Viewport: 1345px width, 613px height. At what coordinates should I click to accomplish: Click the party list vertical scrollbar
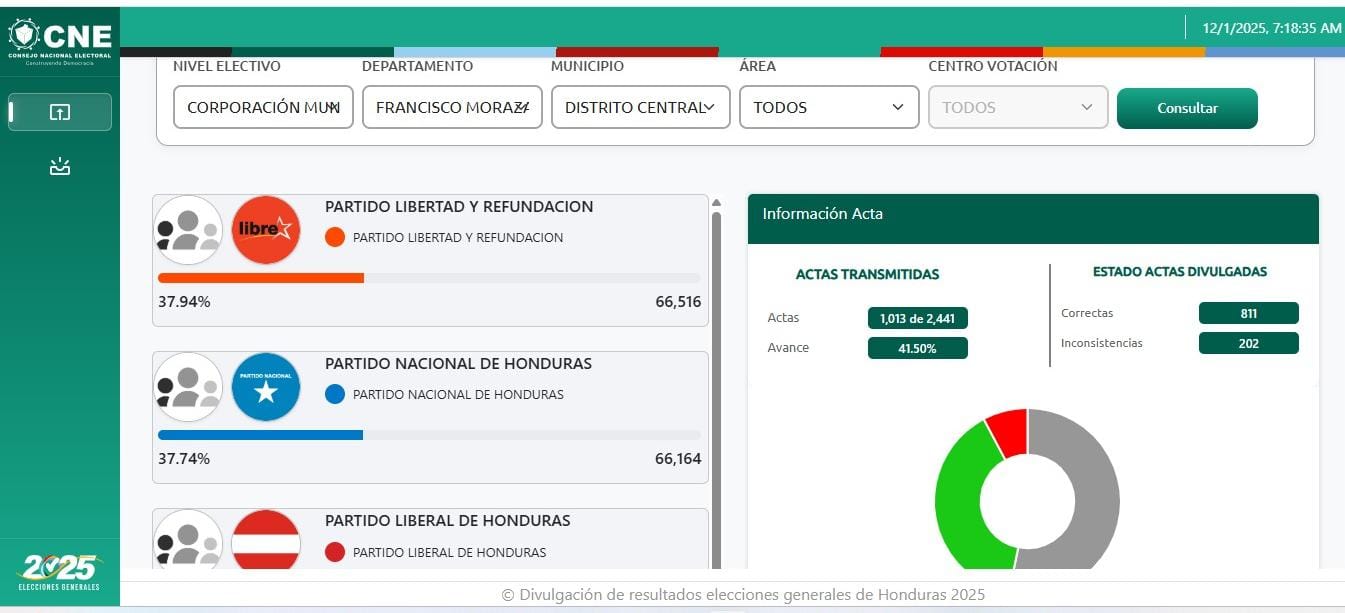click(716, 380)
